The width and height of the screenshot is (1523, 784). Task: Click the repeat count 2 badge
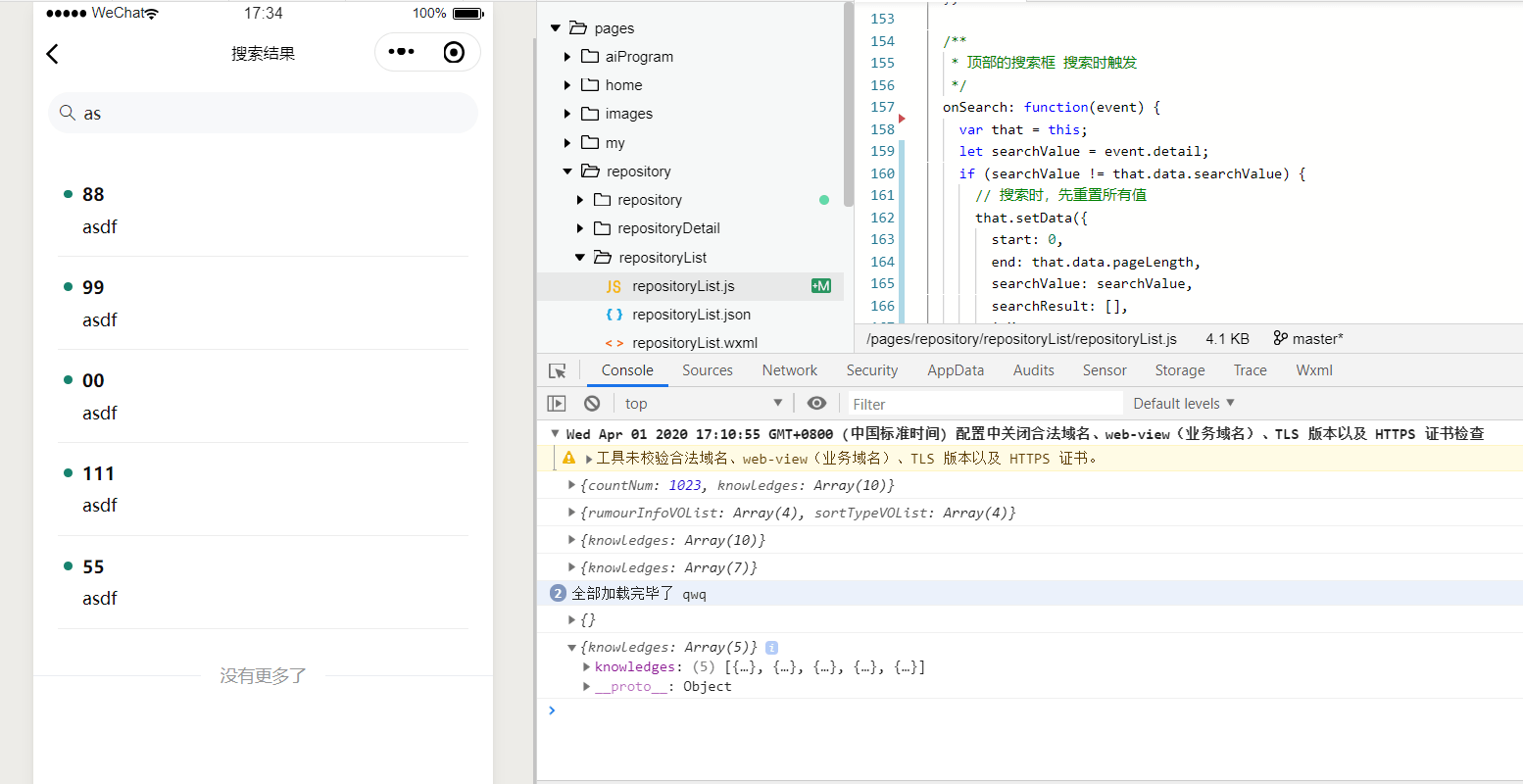[558, 593]
